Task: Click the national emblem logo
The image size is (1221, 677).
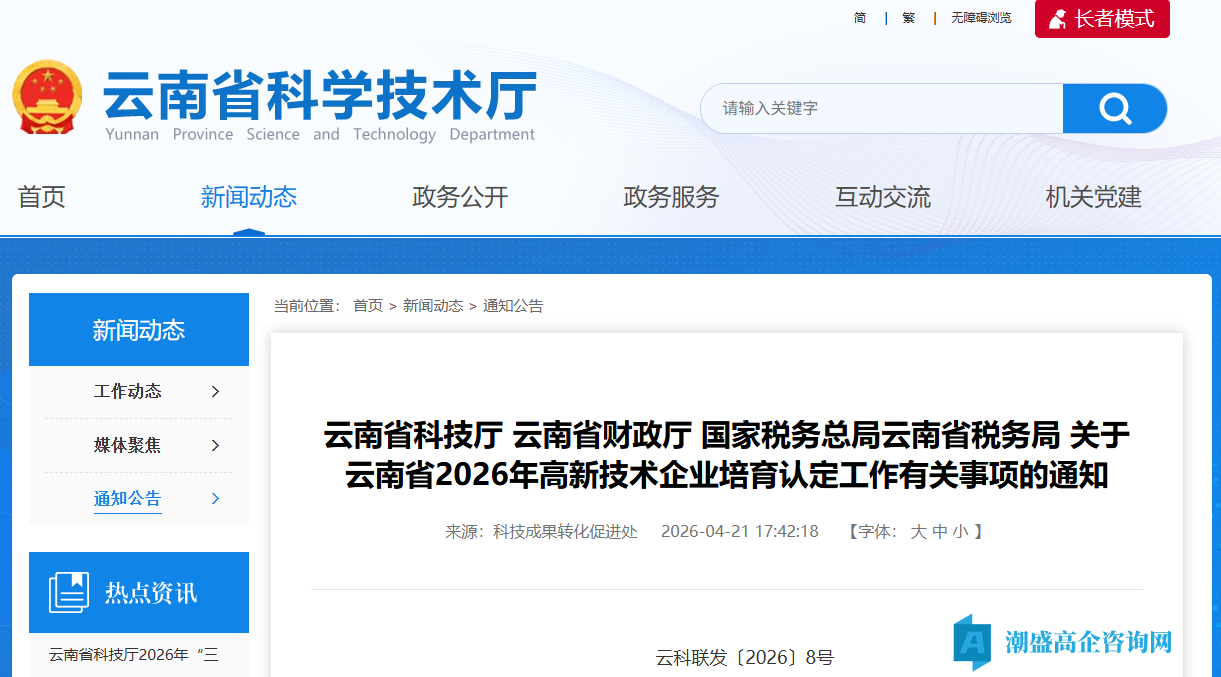Action: [x=47, y=97]
